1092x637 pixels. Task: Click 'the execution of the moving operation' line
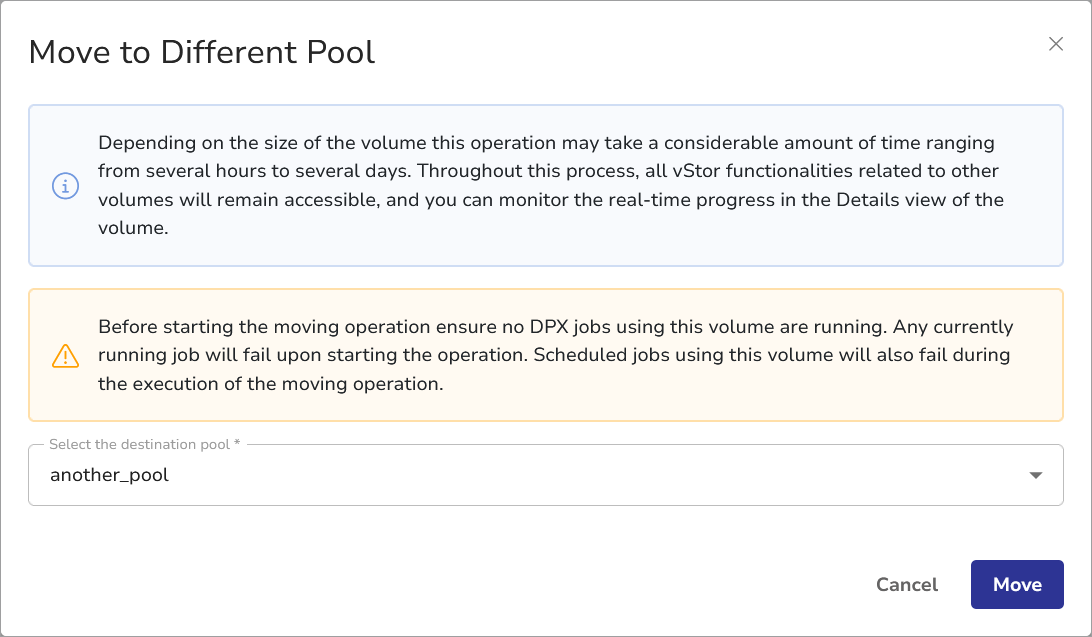[x=270, y=383]
